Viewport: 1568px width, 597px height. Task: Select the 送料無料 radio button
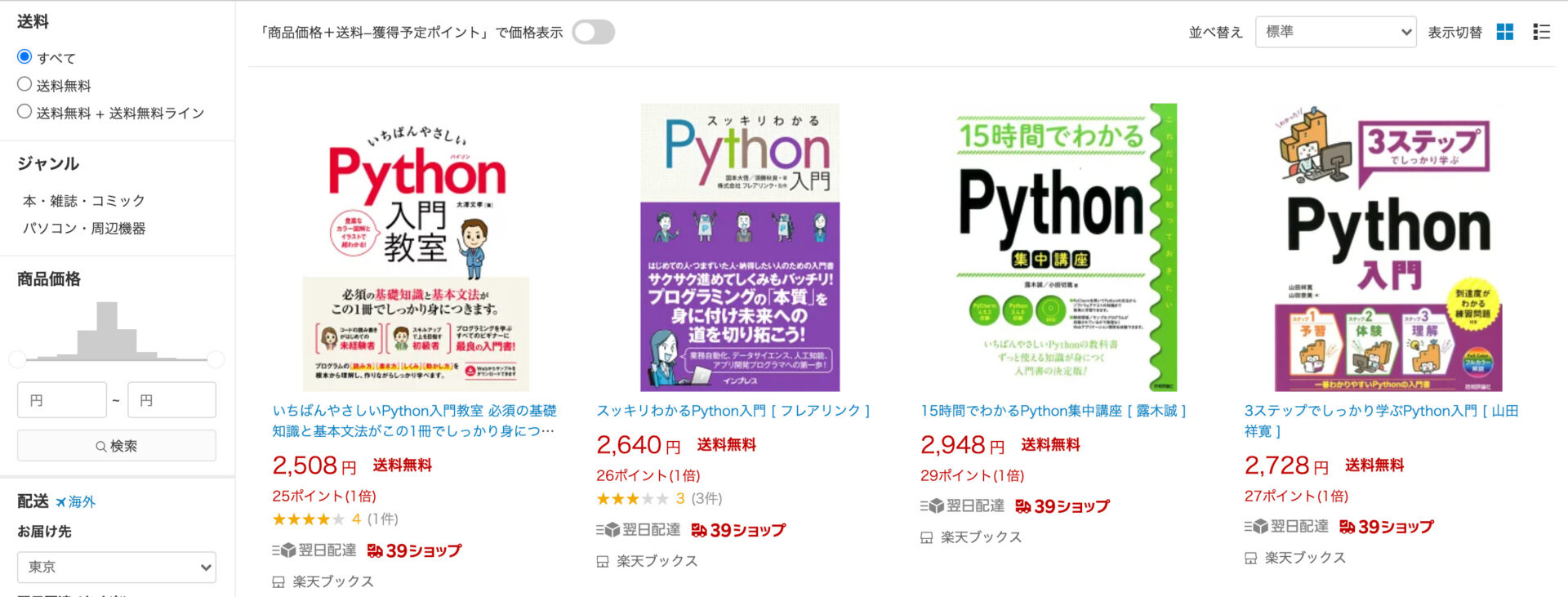pos(24,84)
